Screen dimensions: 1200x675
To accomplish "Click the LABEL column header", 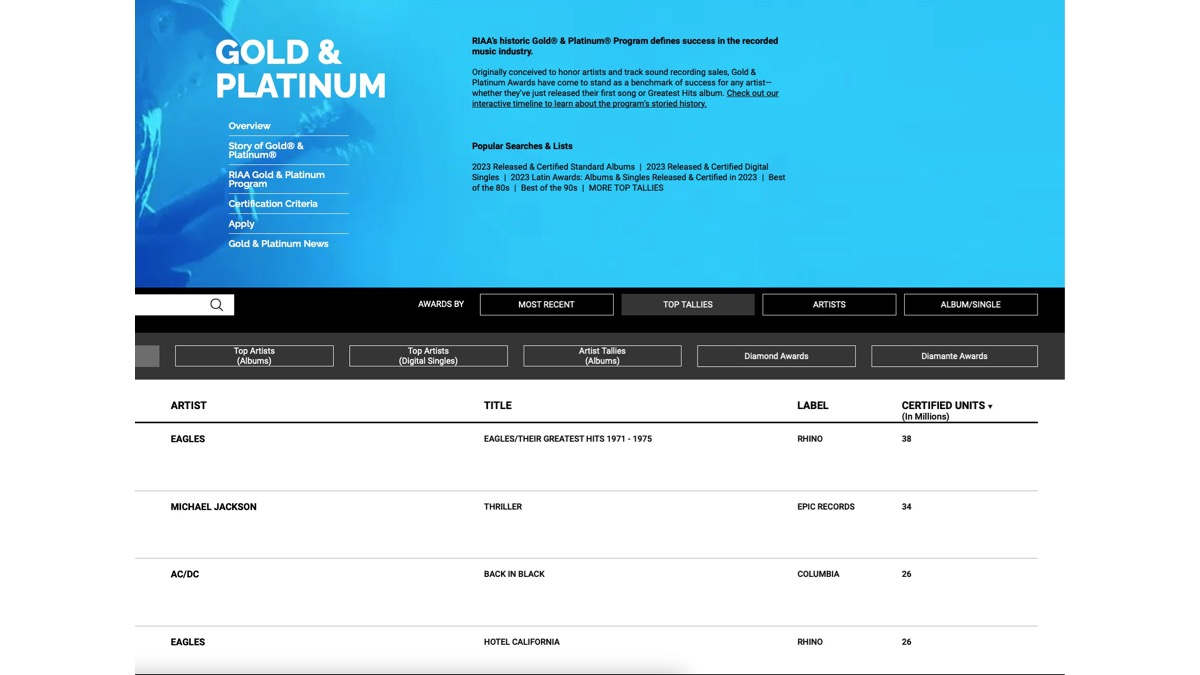I will pyautogui.click(x=813, y=406).
